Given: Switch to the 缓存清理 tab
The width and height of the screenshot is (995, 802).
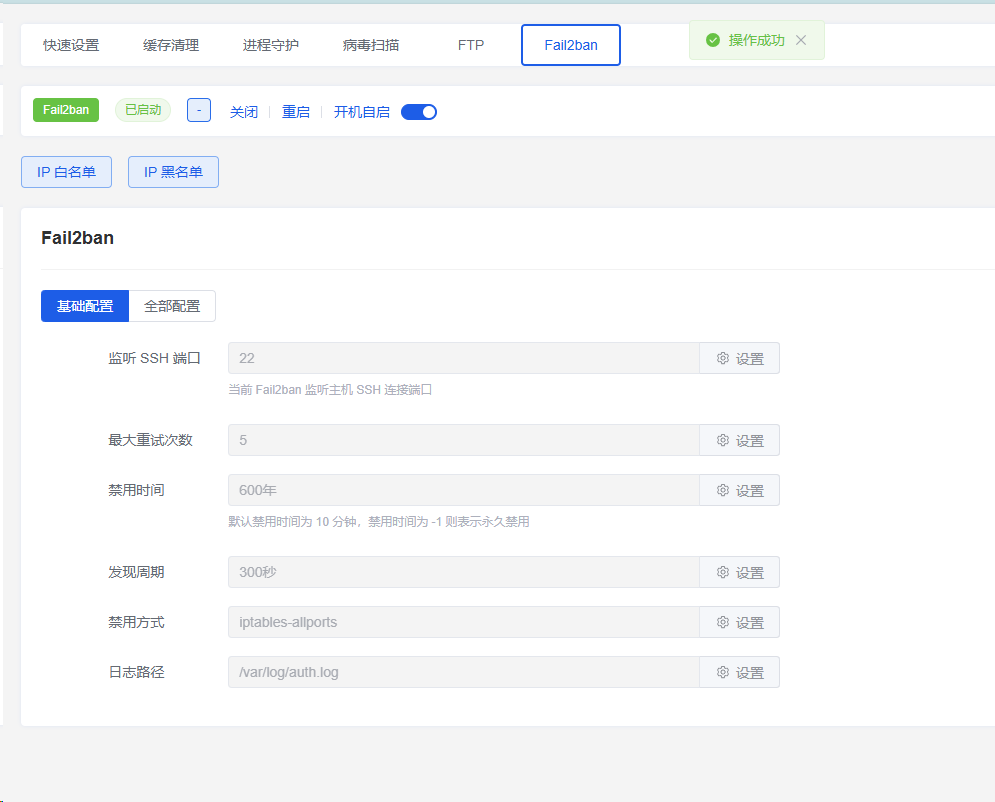Looking at the screenshot, I should pos(171,45).
